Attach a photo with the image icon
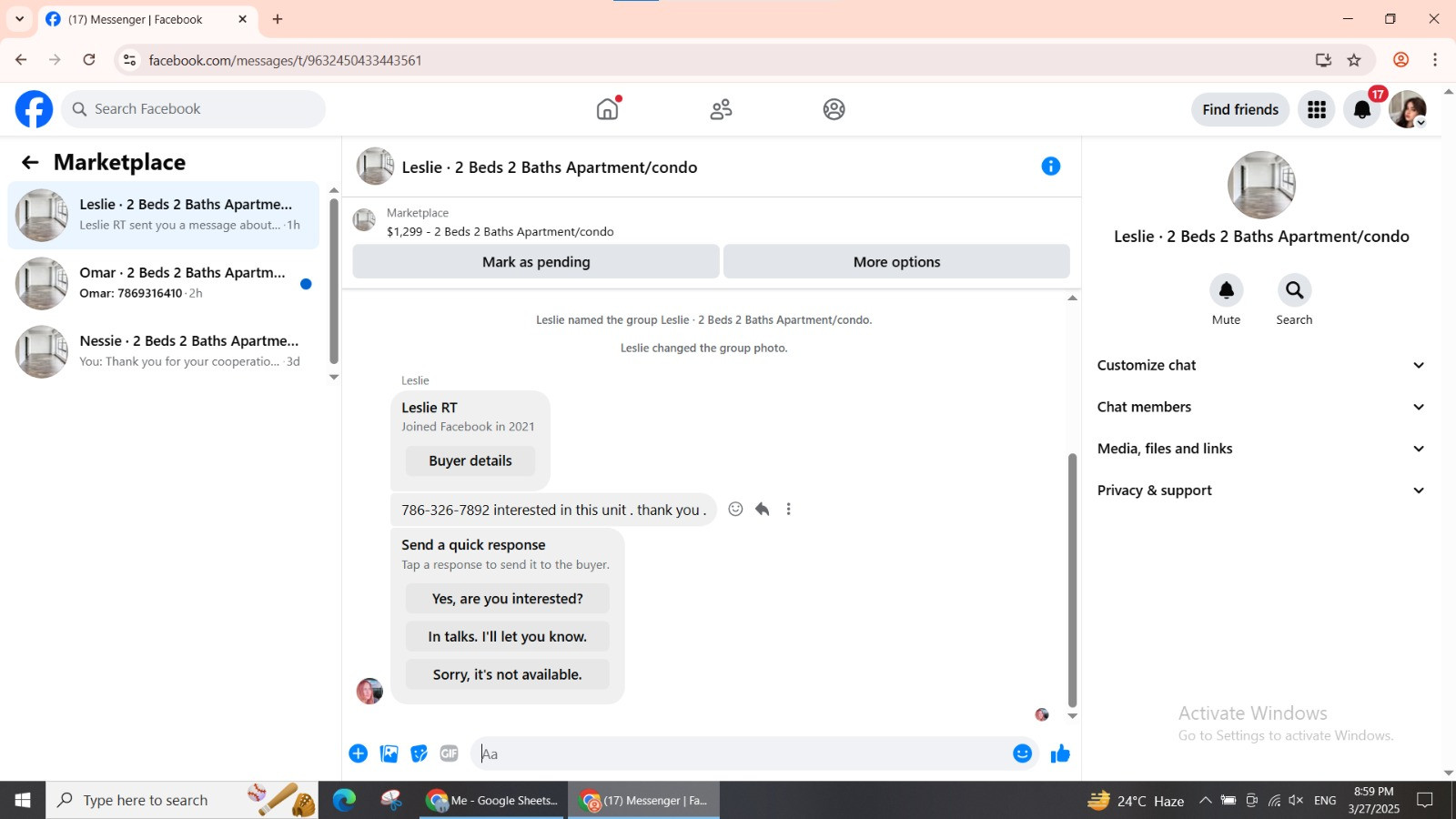 (389, 753)
